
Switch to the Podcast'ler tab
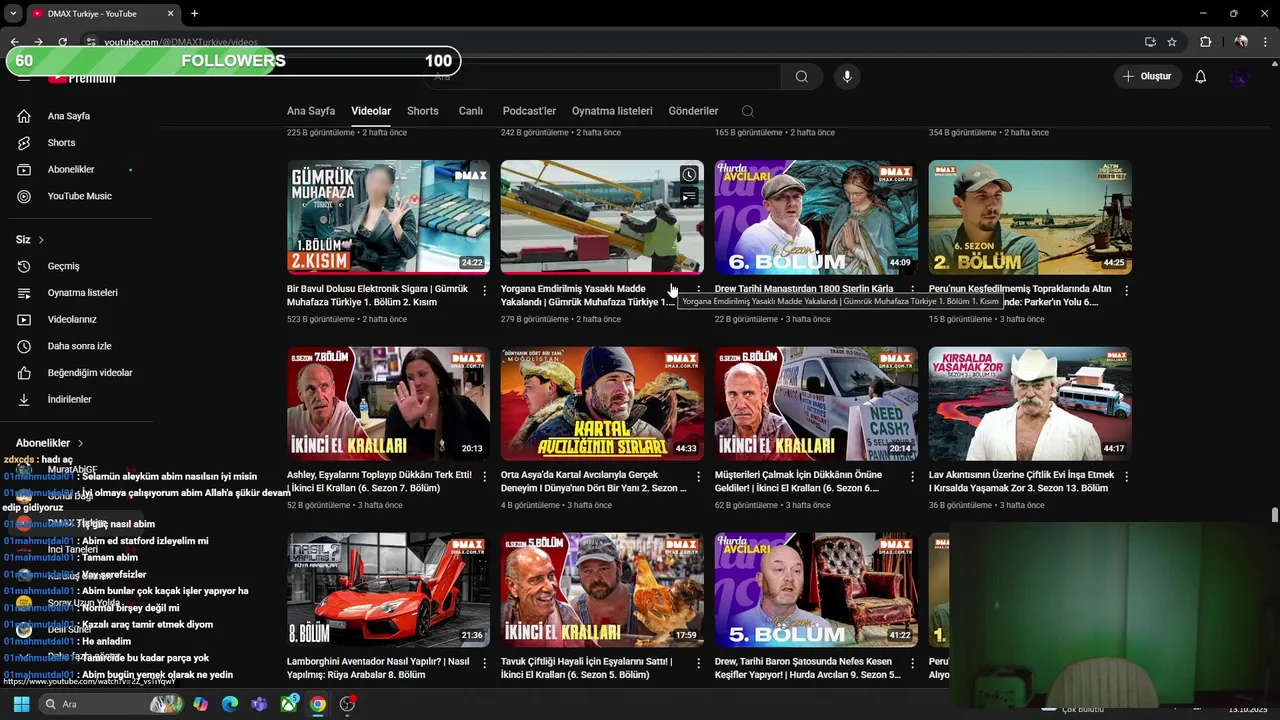tap(529, 111)
